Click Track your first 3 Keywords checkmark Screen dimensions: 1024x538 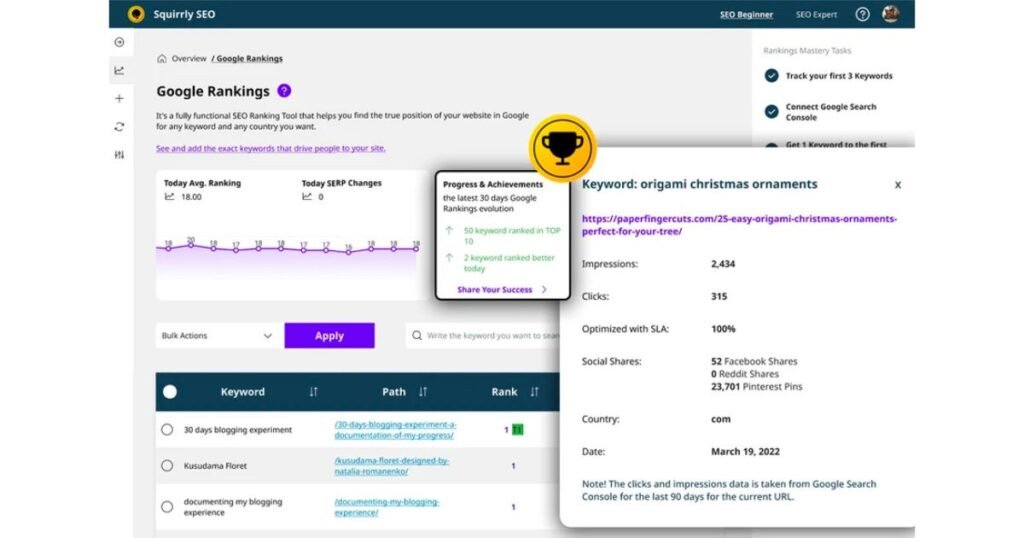click(771, 76)
